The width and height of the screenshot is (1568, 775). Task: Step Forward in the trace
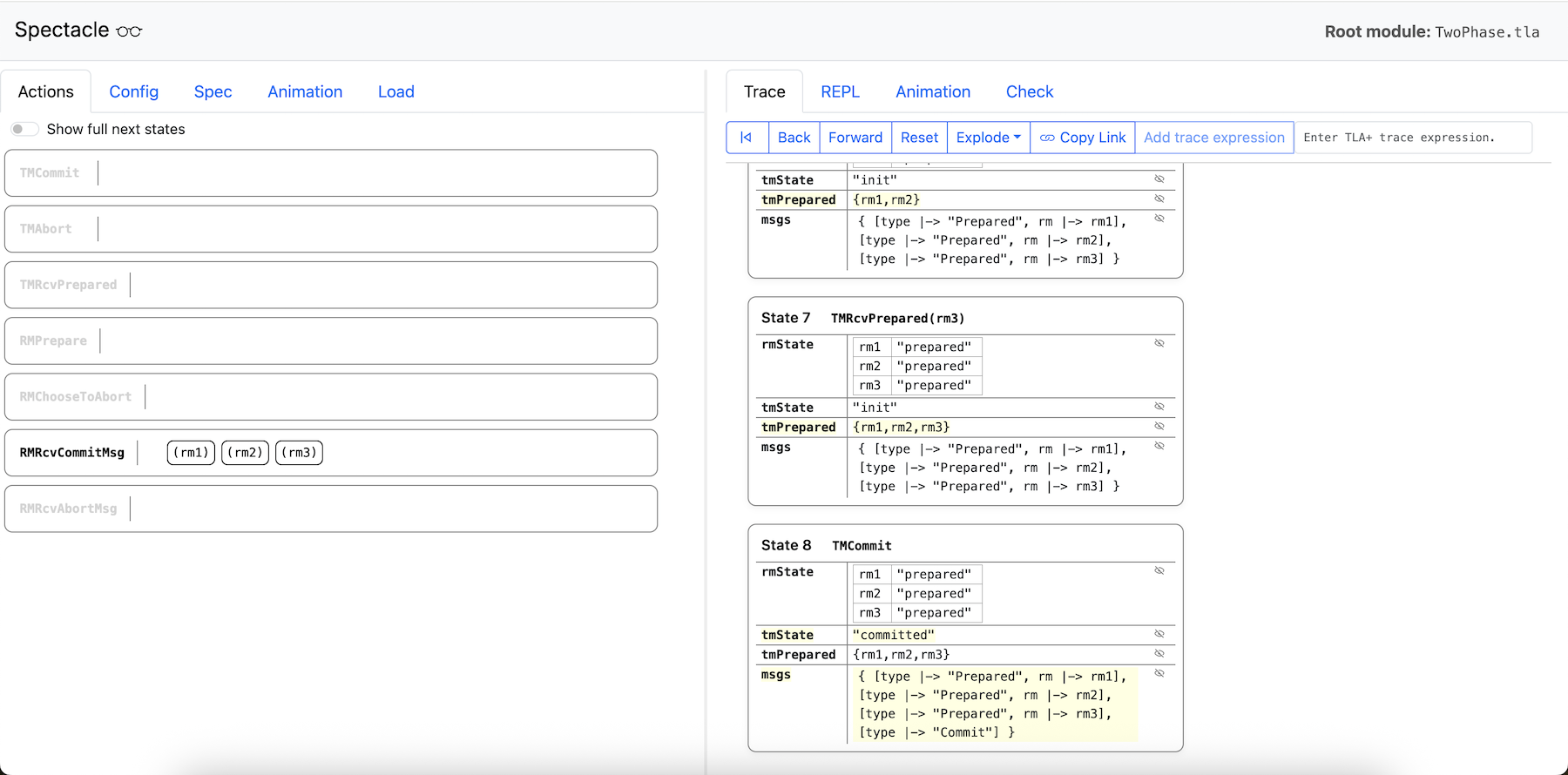(x=855, y=138)
